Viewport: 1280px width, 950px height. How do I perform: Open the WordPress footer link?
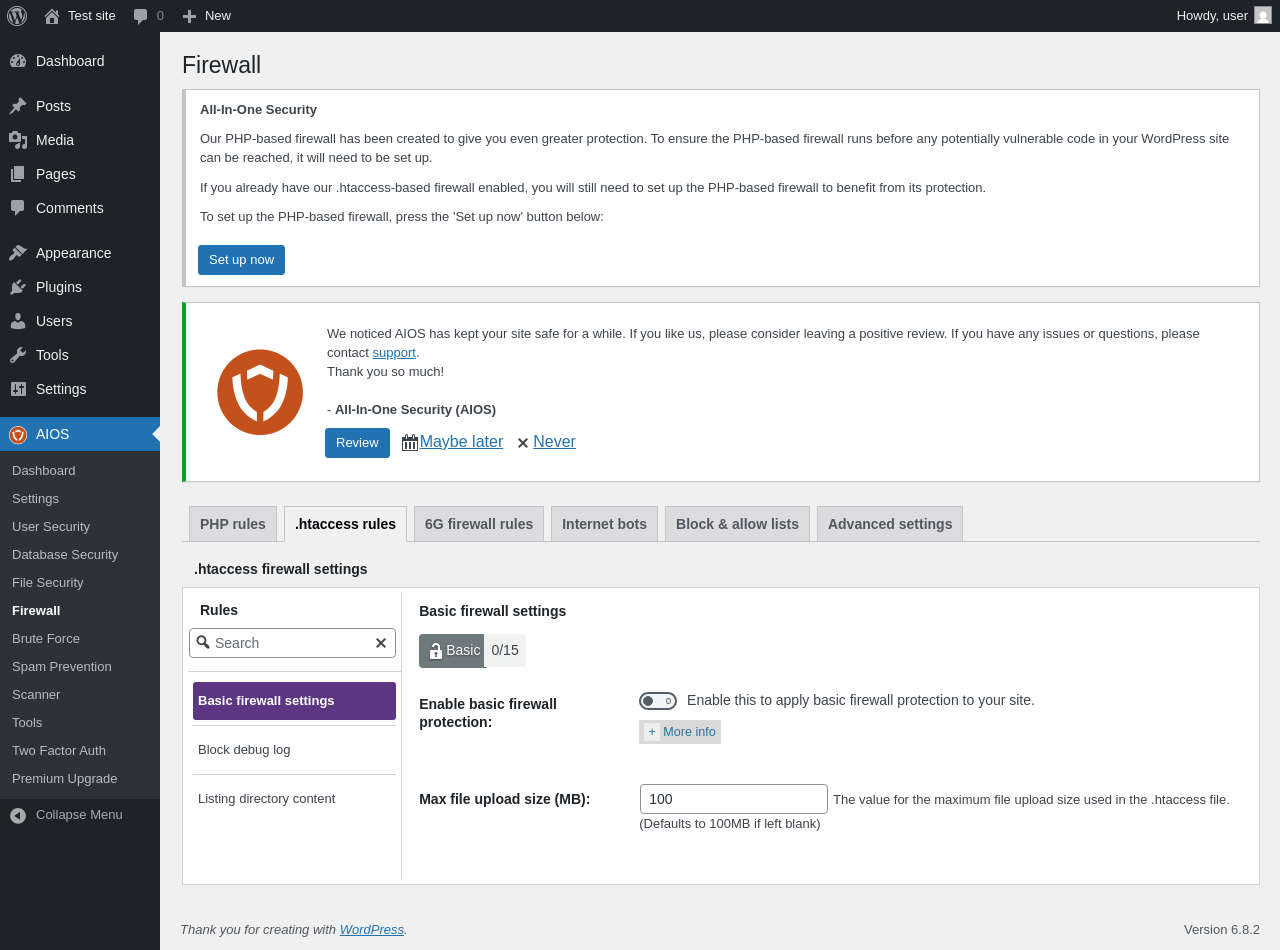372,929
